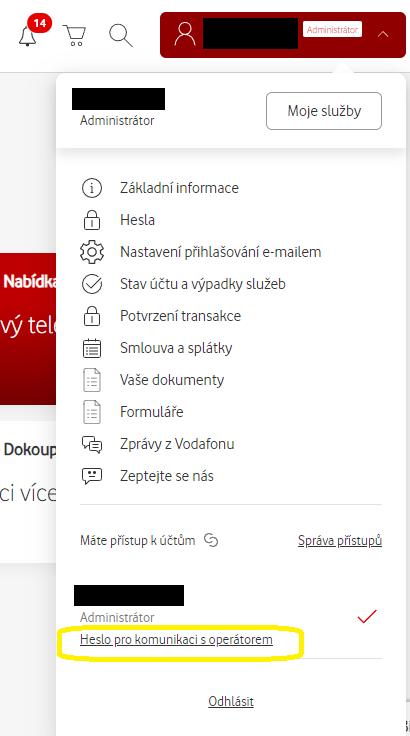Open Vaše dokumenty menu entry
The height and width of the screenshot is (736, 410).
tap(172, 380)
